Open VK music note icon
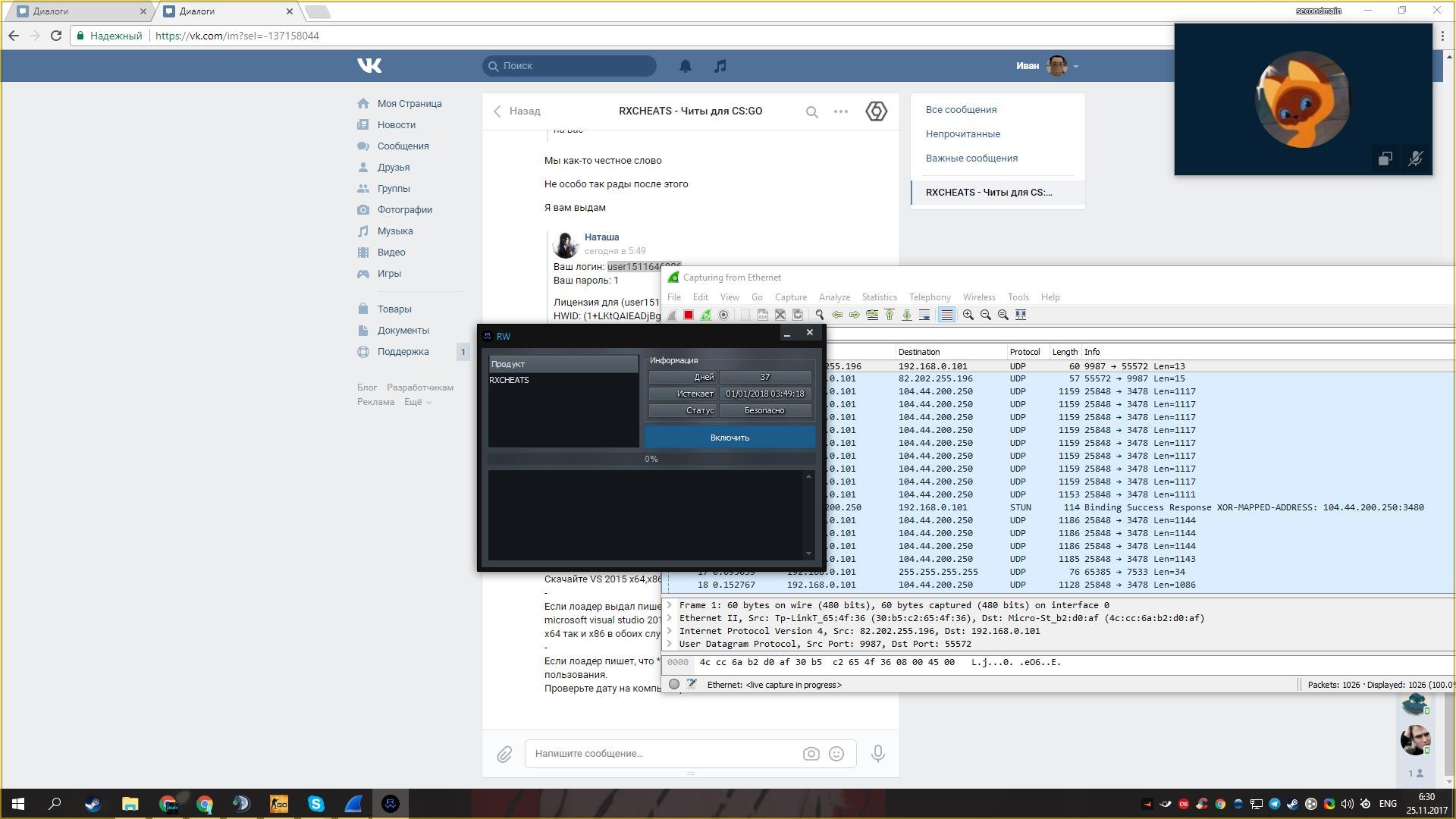This screenshot has height=819, width=1456. tap(720, 66)
